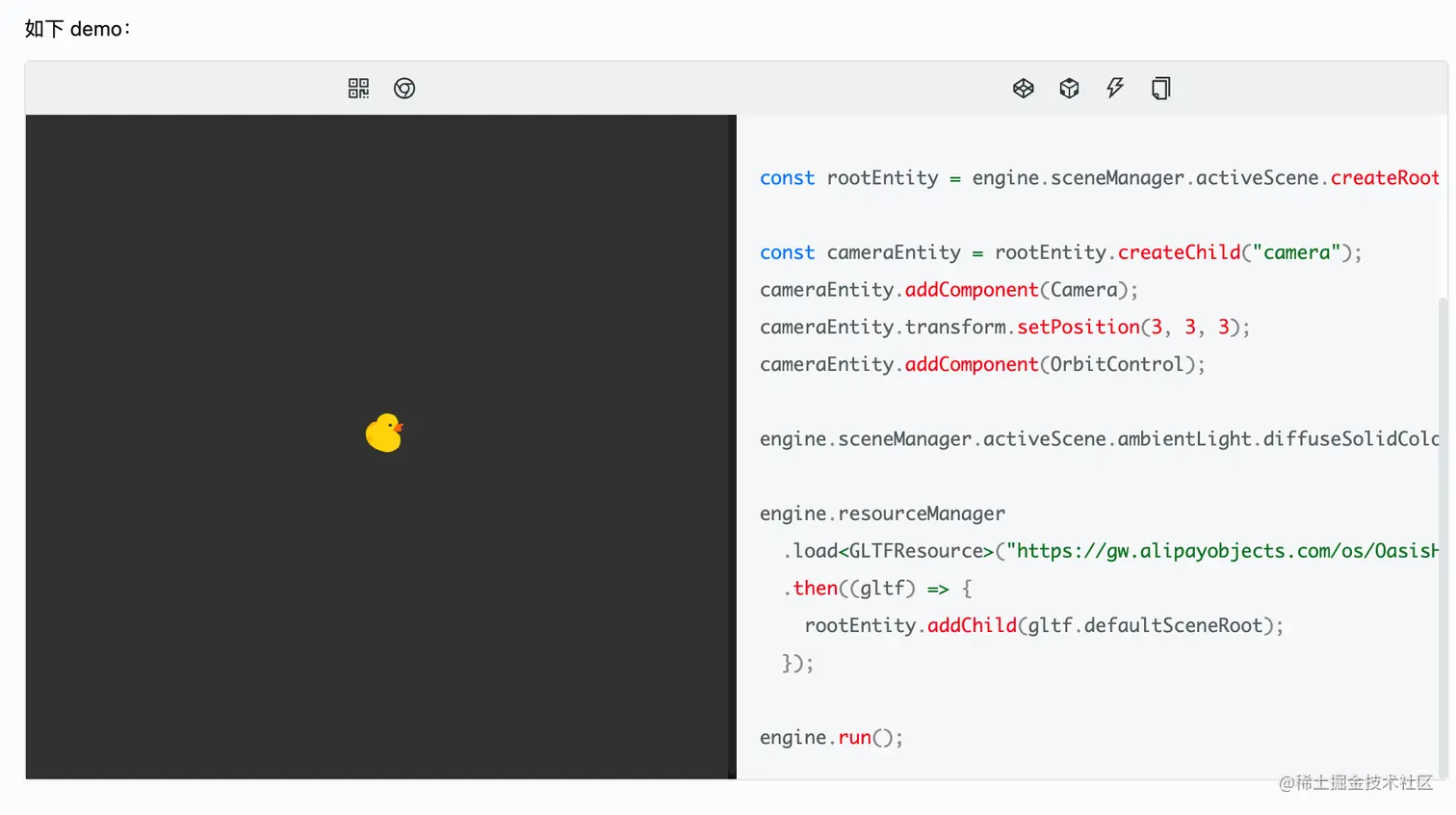
Task: Click the setPosition(3, 3, 3) line
Action: 1004,328
